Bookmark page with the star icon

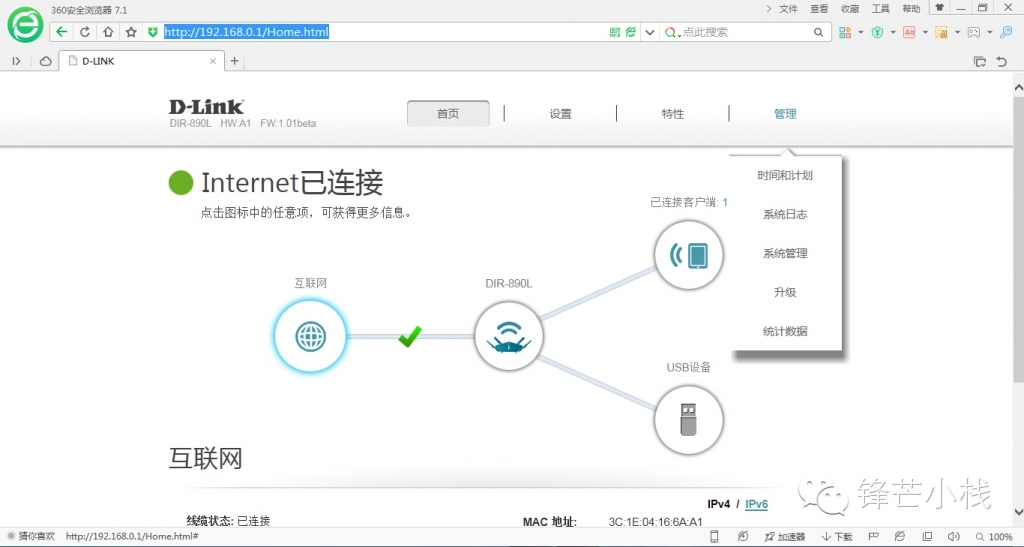pos(131,32)
